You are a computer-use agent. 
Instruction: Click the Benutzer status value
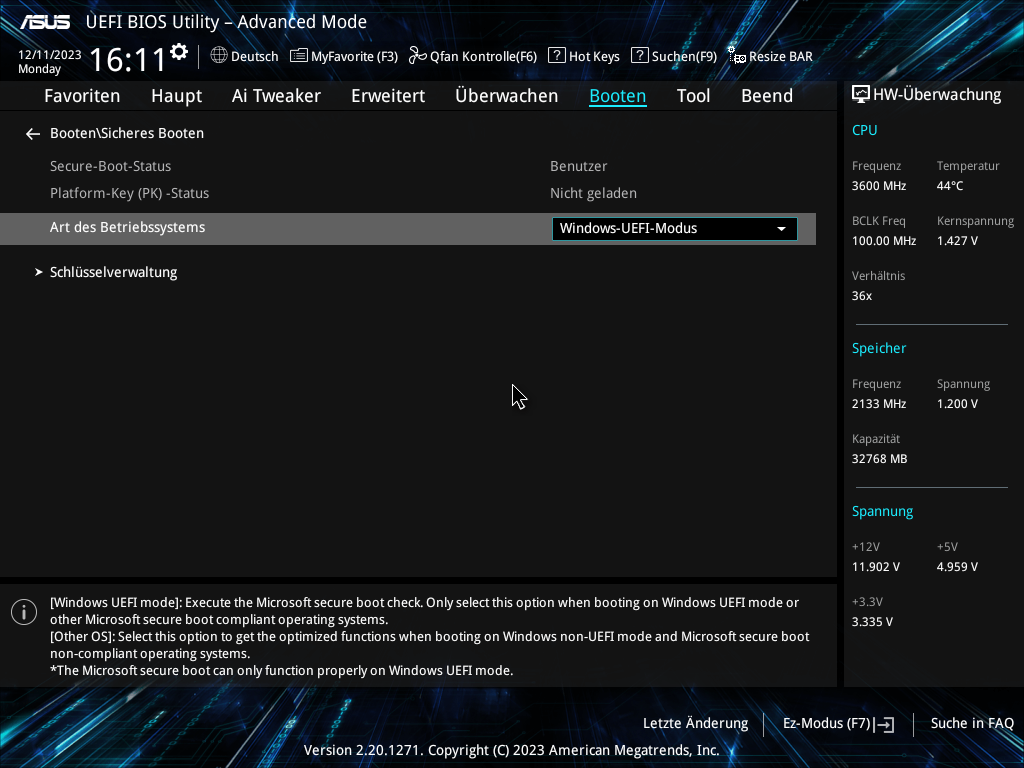pos(579,166)
